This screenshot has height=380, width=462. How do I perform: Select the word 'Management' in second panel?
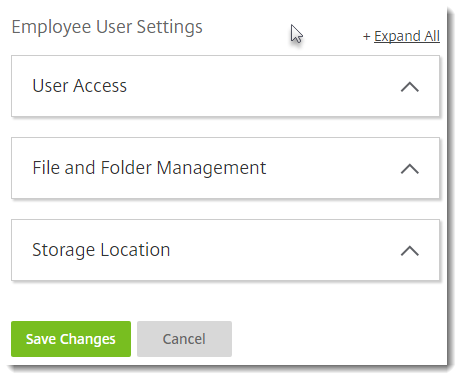click(211, 168)
